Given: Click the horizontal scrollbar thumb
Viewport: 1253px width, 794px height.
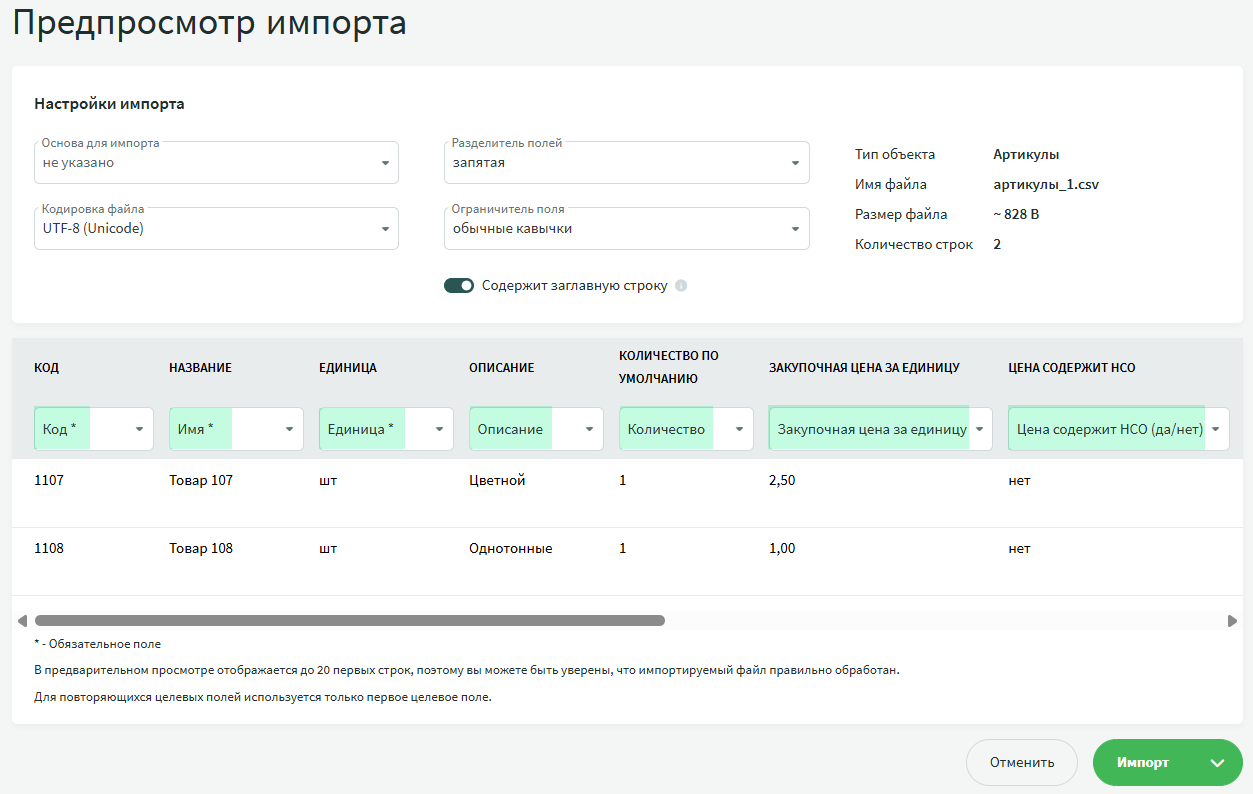Looking at the screenshot, I should (x=350, y=621).
